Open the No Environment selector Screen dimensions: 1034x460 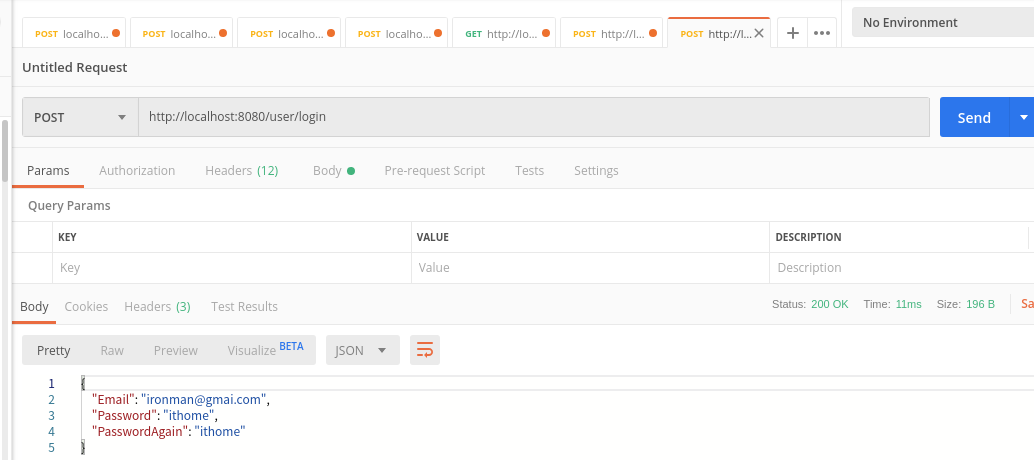[940, 22]
